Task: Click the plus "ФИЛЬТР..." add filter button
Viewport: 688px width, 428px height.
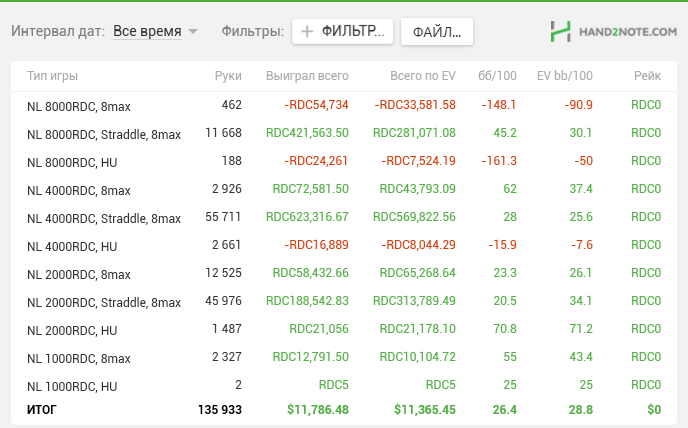Action: [x=343, y=32]
